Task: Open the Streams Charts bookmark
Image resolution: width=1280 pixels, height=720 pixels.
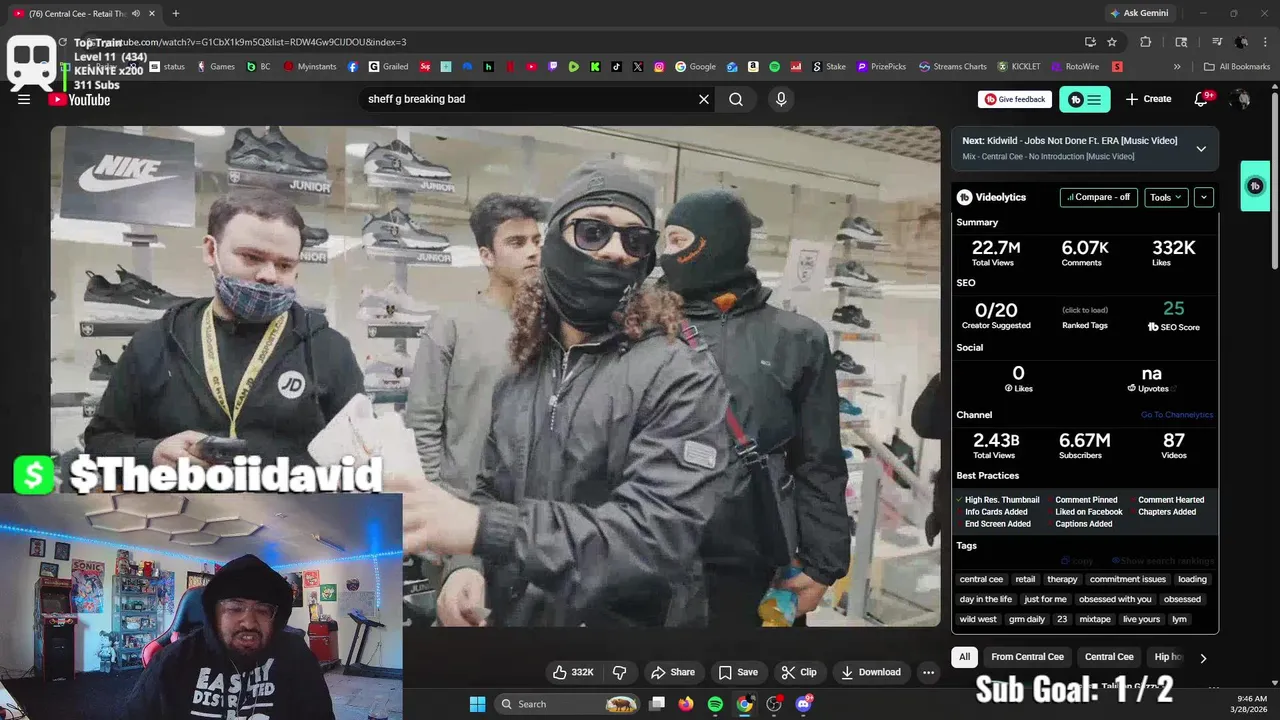Action: pos(952,67)
